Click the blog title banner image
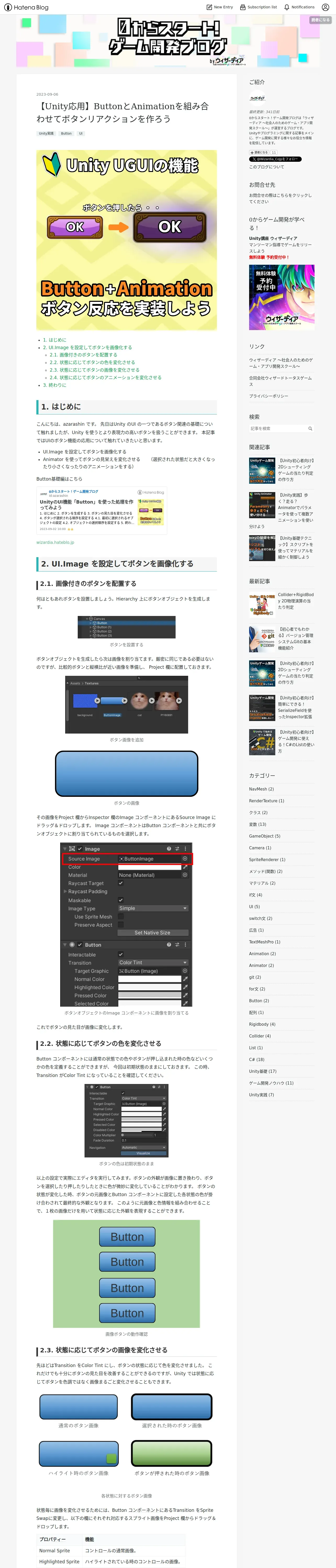Viewport: 336px width, 1568px height. 168,41
